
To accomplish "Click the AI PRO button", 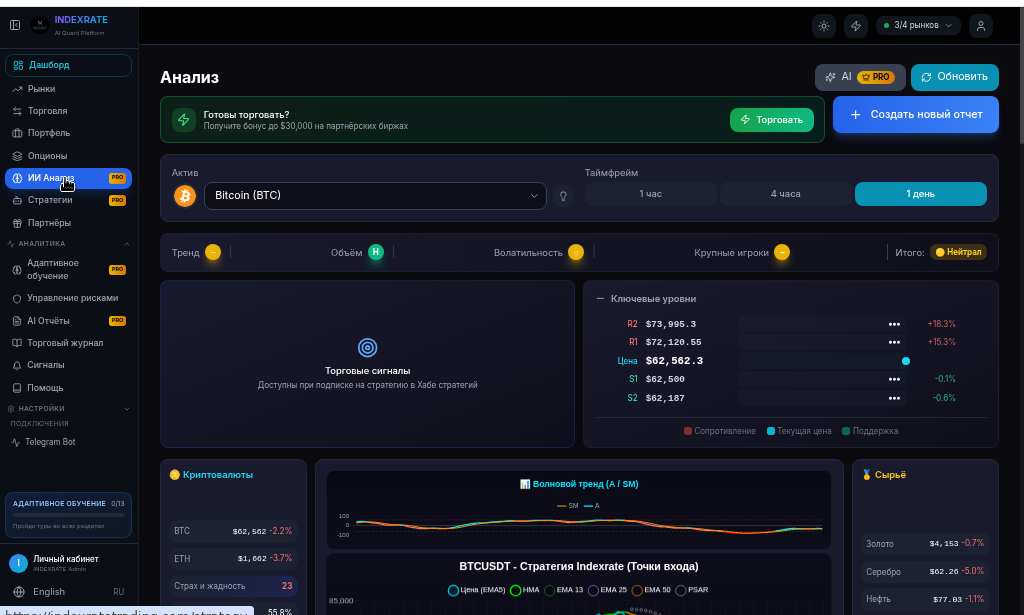I will click(860, 77).
